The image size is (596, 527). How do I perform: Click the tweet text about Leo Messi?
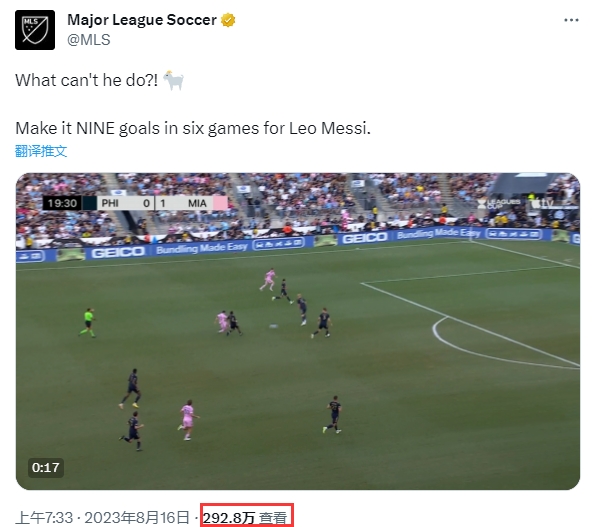tap(193, 128)
